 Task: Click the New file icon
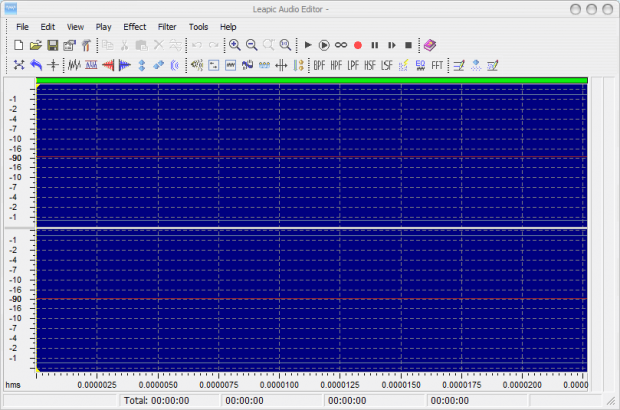19,45
